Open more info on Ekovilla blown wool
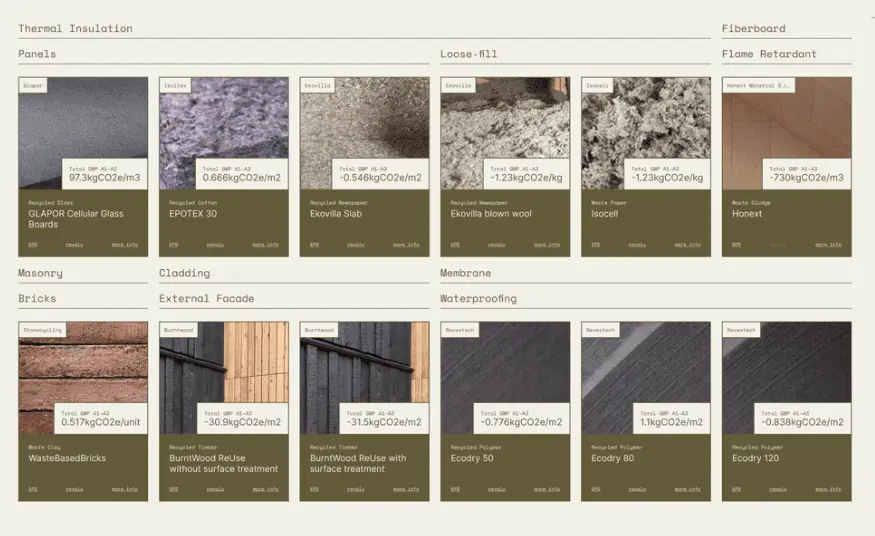Viewport: 875px width, 536px height. click(546, 245)
